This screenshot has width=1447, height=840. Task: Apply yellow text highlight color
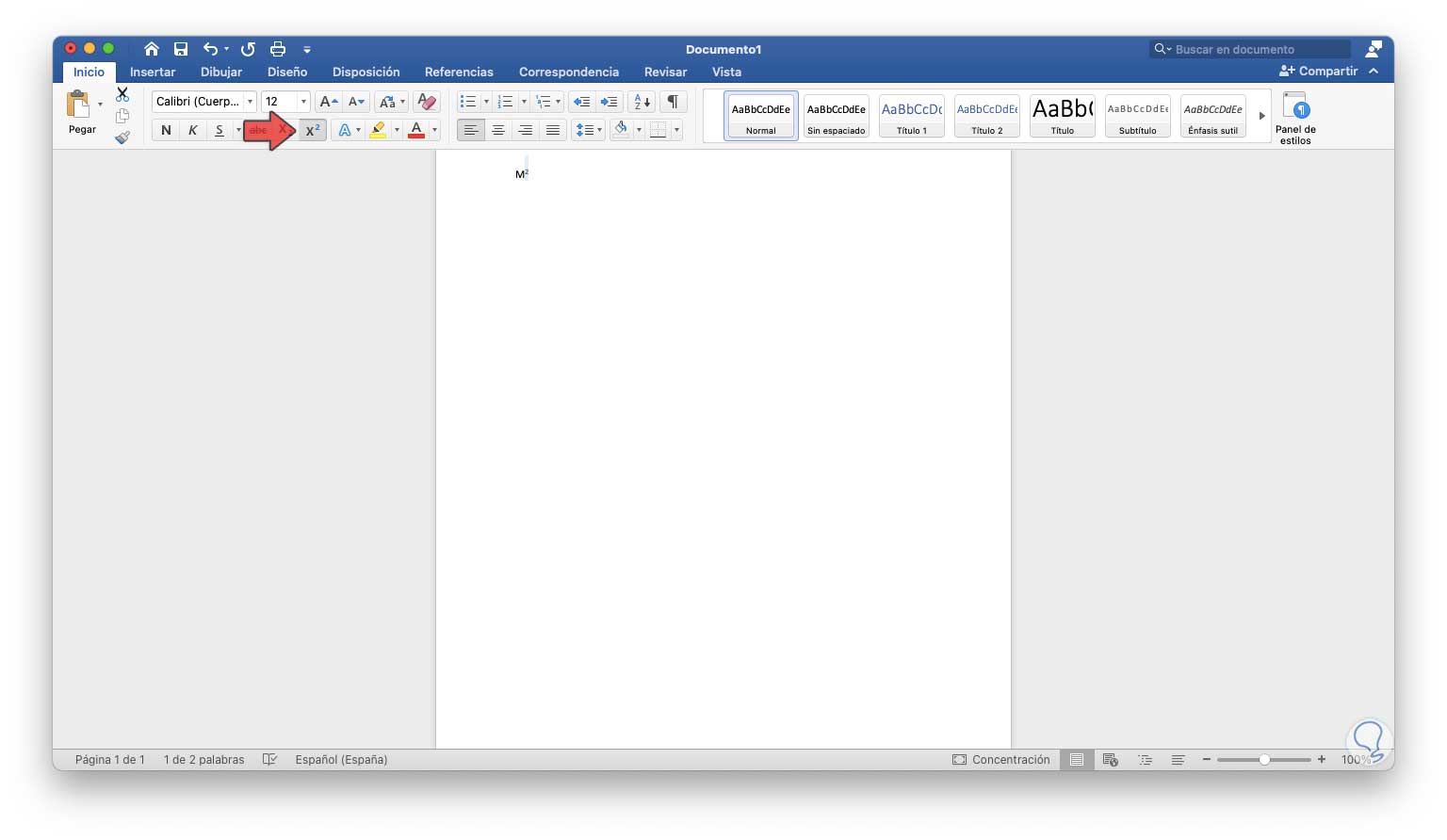pyautogui.click(x=378, y=130)
